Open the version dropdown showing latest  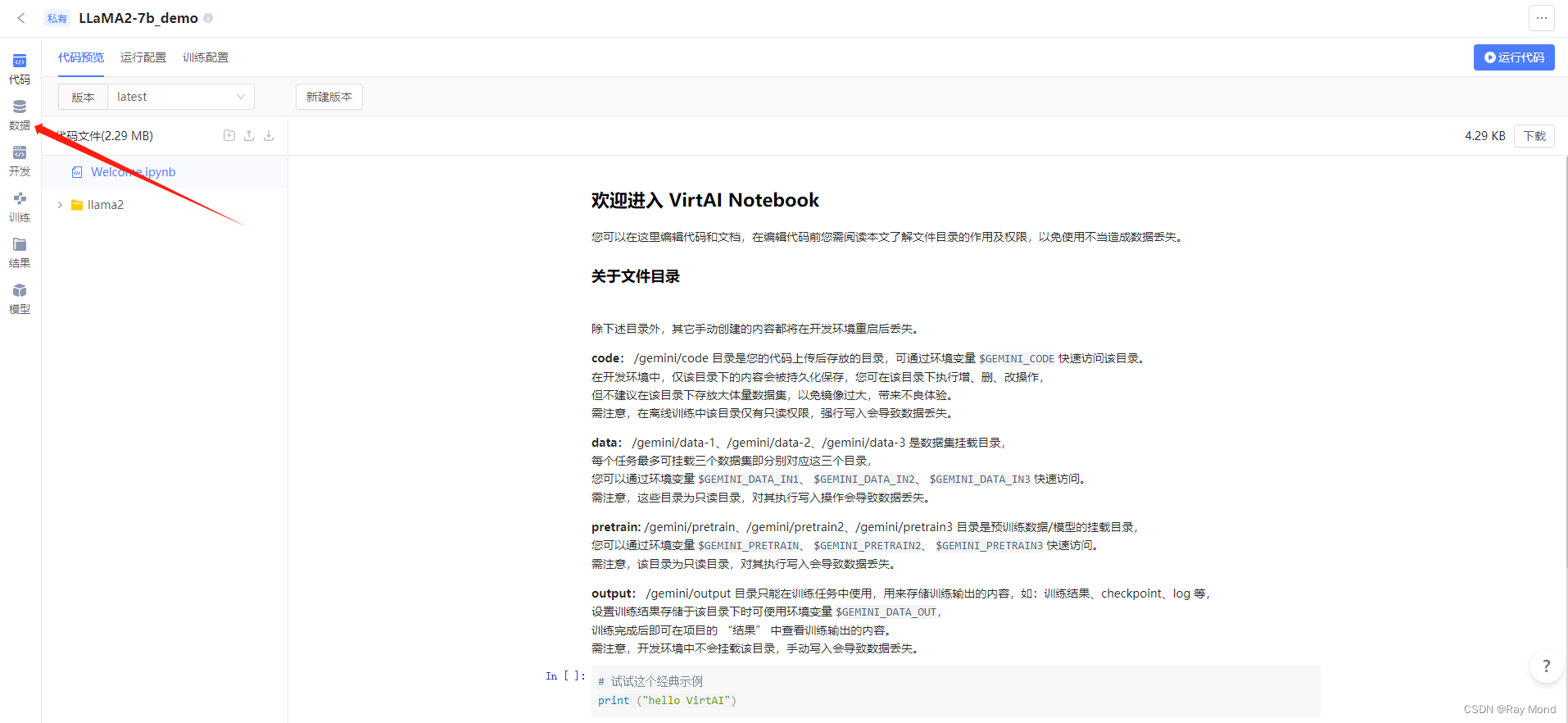click(180, 97)
